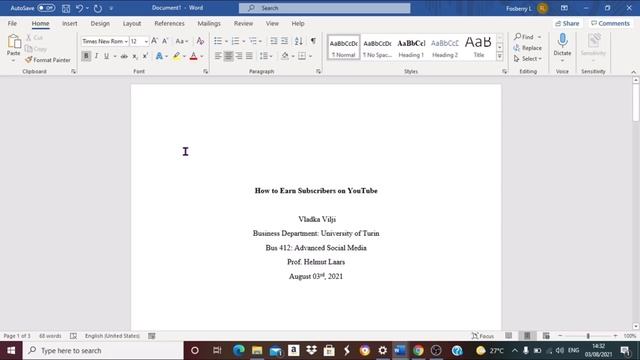Switch to the Review tab
This screenshot has height=360, width=640.
coord(243,24)
